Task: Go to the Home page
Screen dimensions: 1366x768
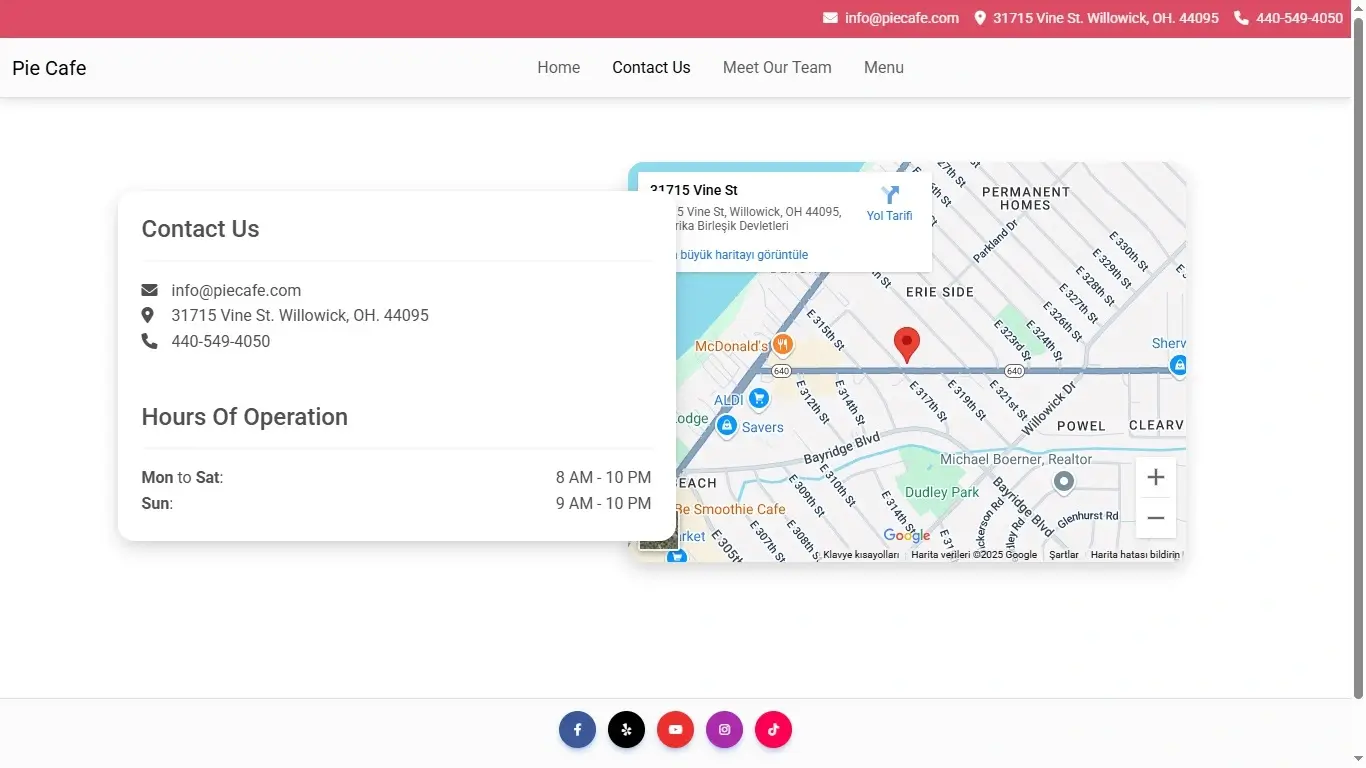Action: pyautogui.click(x=558, y=67)
